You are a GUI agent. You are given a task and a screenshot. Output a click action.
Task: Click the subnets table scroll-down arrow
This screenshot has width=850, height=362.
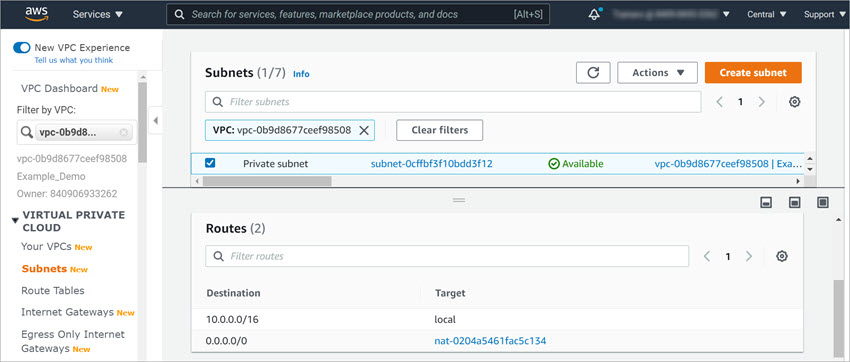click(x=810, y=169)
